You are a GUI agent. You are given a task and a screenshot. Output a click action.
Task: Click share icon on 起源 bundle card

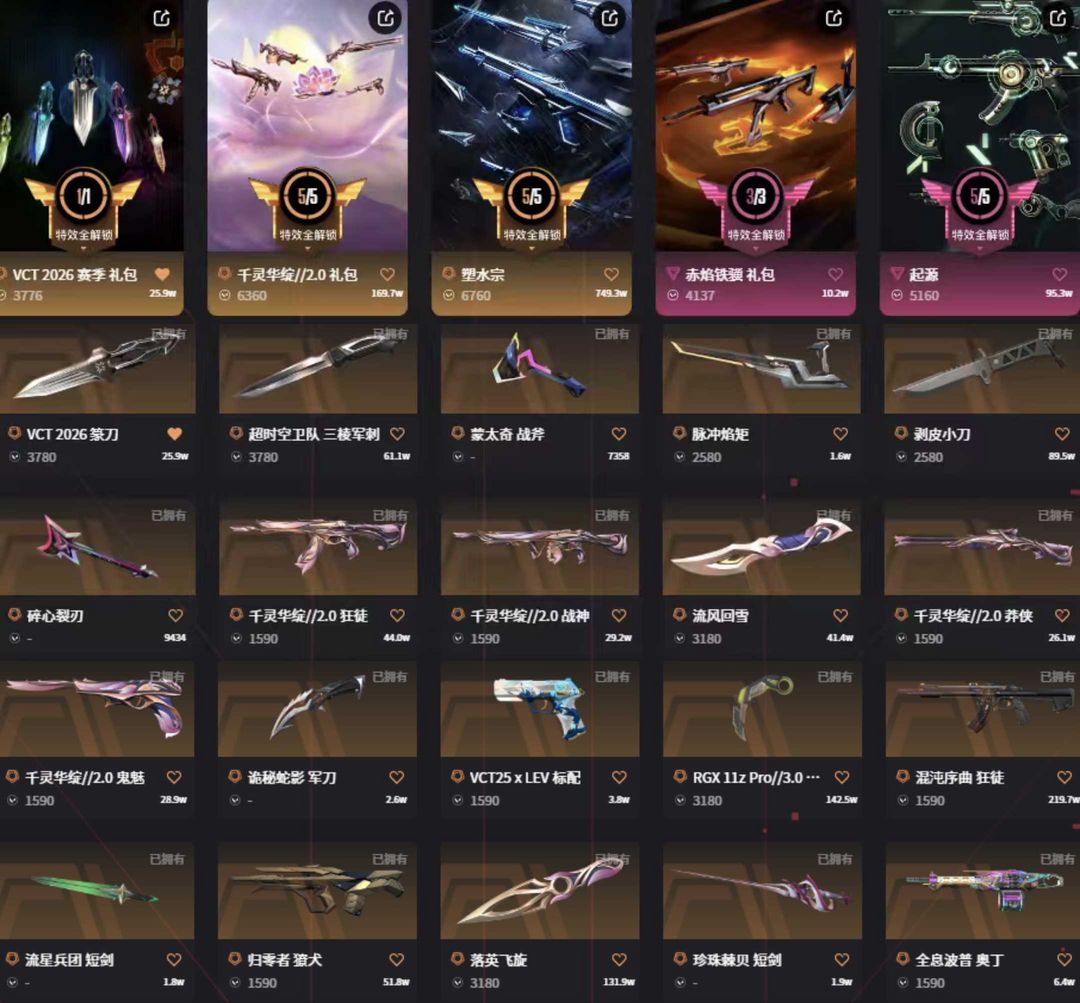(1059, 18)
